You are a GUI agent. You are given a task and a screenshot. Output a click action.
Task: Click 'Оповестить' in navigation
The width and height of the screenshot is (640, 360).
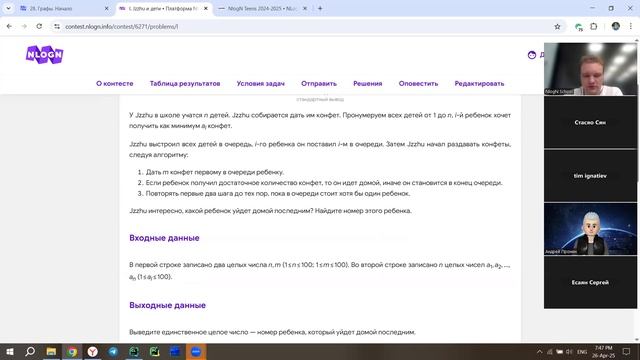[418, 83]
